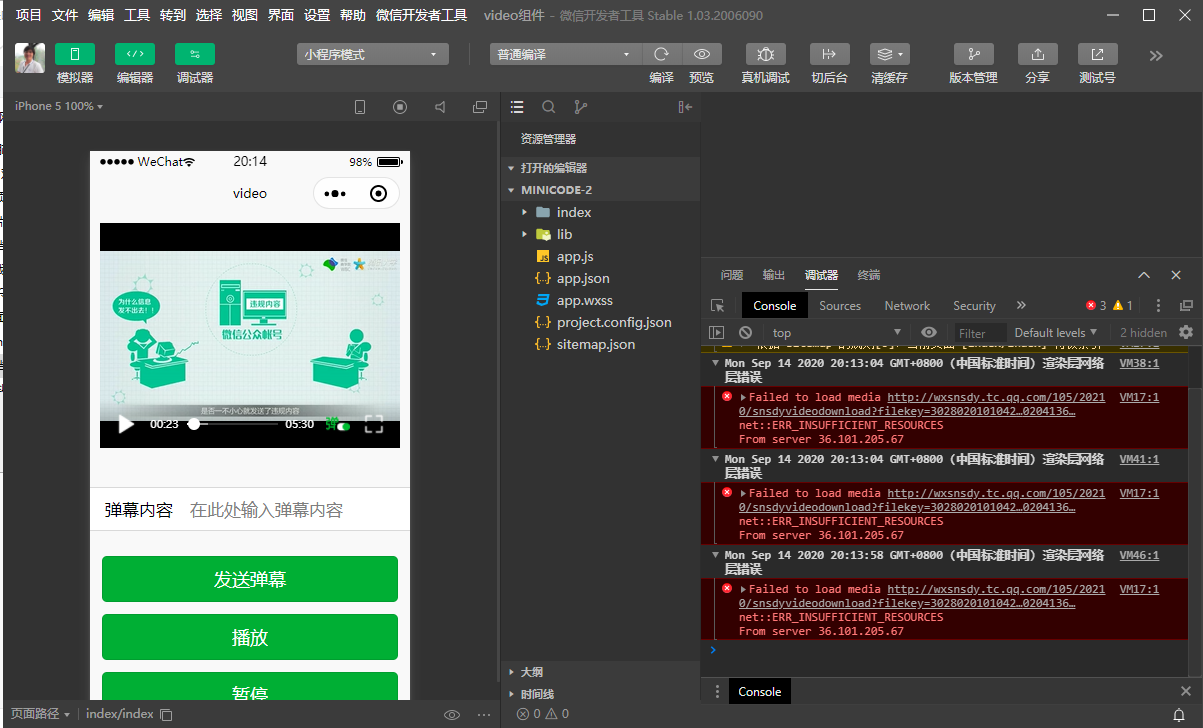Expand the toolbar overflow chevrons
1203x728 pixels.
[x=1156, y=56]
